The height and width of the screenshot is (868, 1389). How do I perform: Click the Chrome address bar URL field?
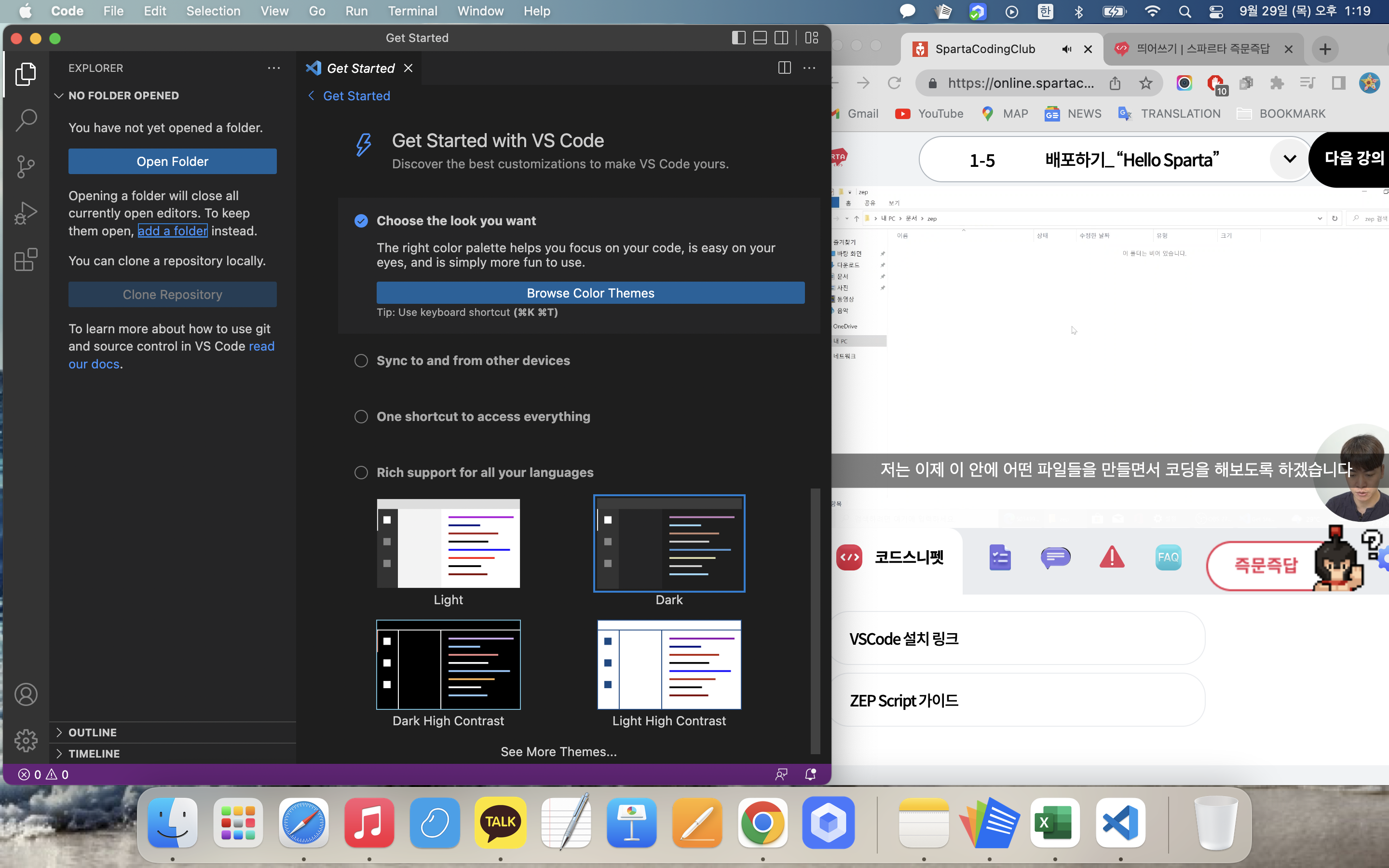[1021, 83]
